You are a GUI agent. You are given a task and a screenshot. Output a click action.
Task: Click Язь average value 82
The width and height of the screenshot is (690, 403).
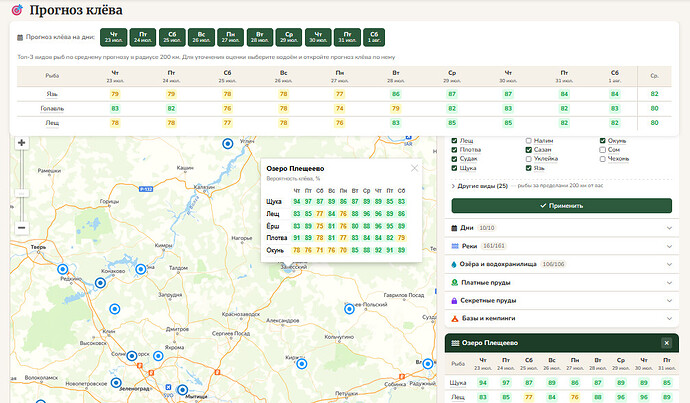pos(654,94)
